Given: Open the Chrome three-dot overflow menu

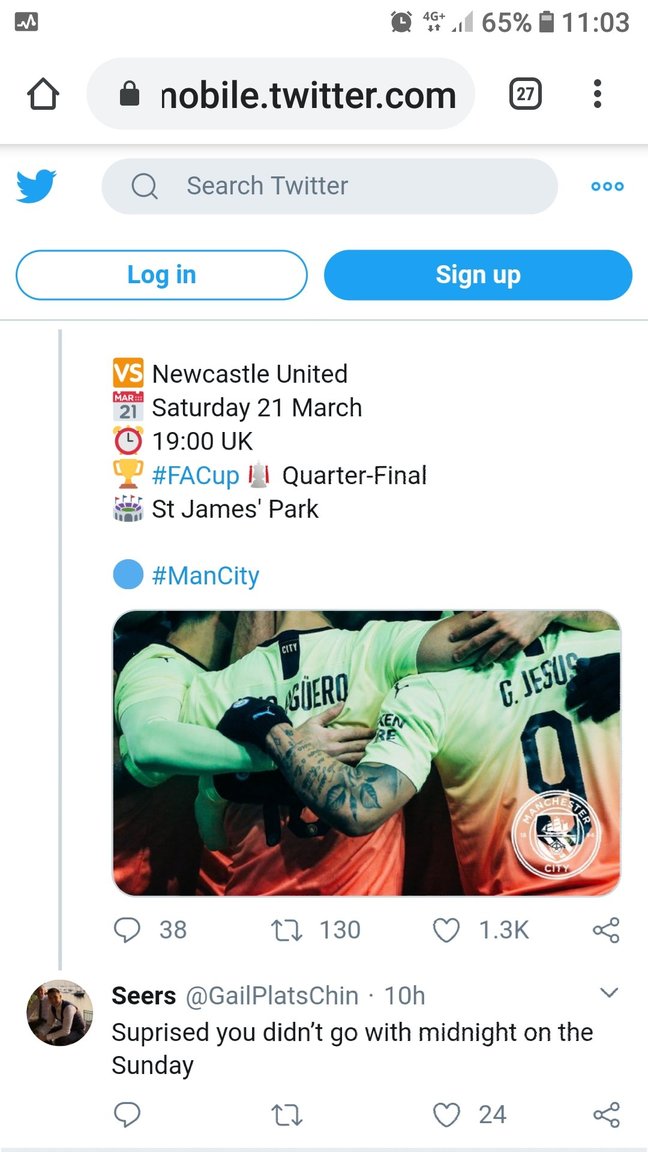Looking at the screenshot, I should point(597,95).
